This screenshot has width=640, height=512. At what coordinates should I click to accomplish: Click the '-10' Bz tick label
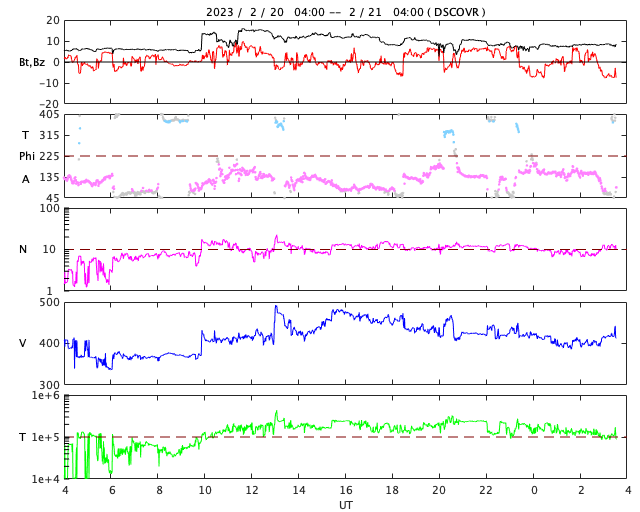[49, 83]
